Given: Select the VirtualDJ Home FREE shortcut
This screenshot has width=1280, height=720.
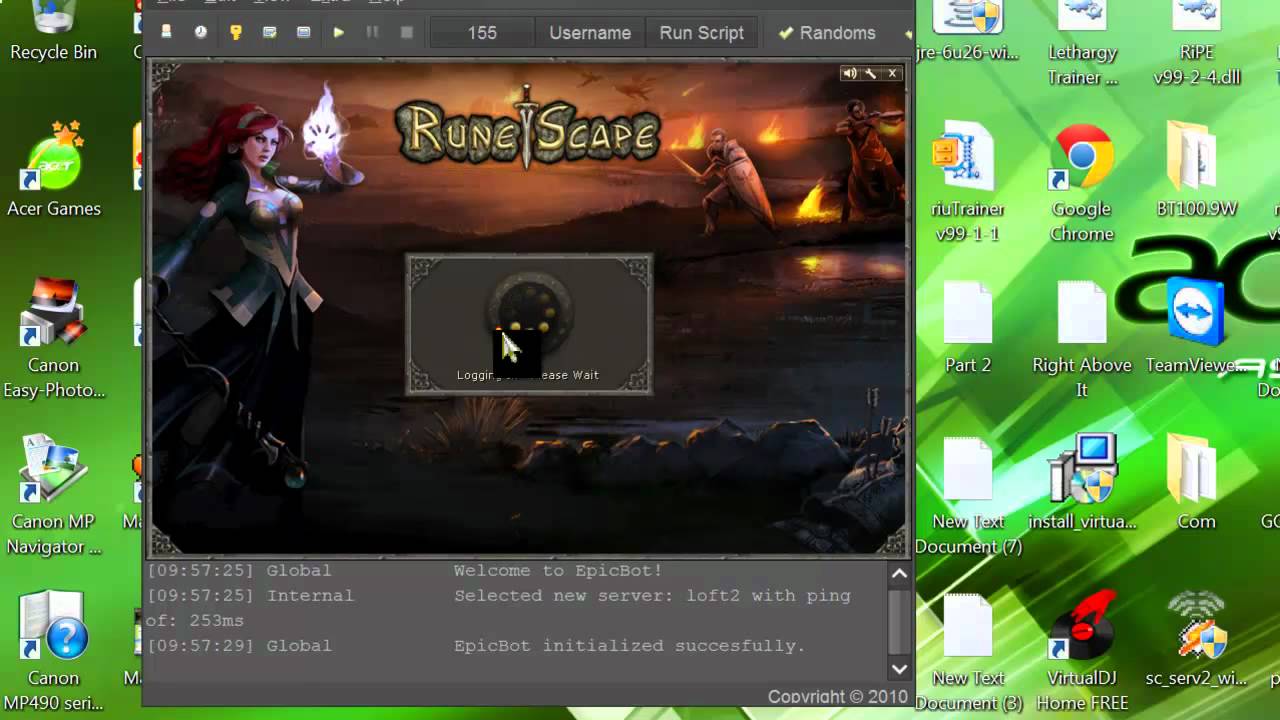Looking at the screenshot, I should (x=1082, y=652).
